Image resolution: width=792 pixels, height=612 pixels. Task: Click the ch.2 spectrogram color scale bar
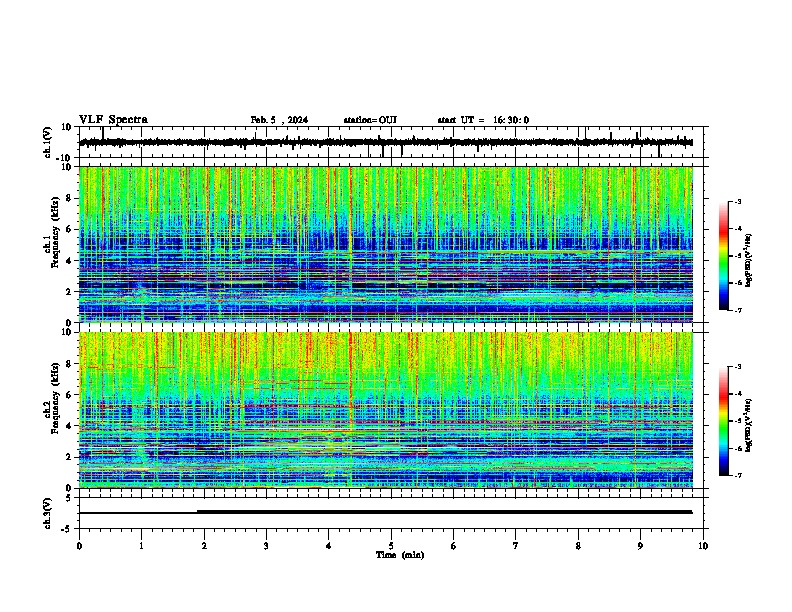click(x=723, y=421)
